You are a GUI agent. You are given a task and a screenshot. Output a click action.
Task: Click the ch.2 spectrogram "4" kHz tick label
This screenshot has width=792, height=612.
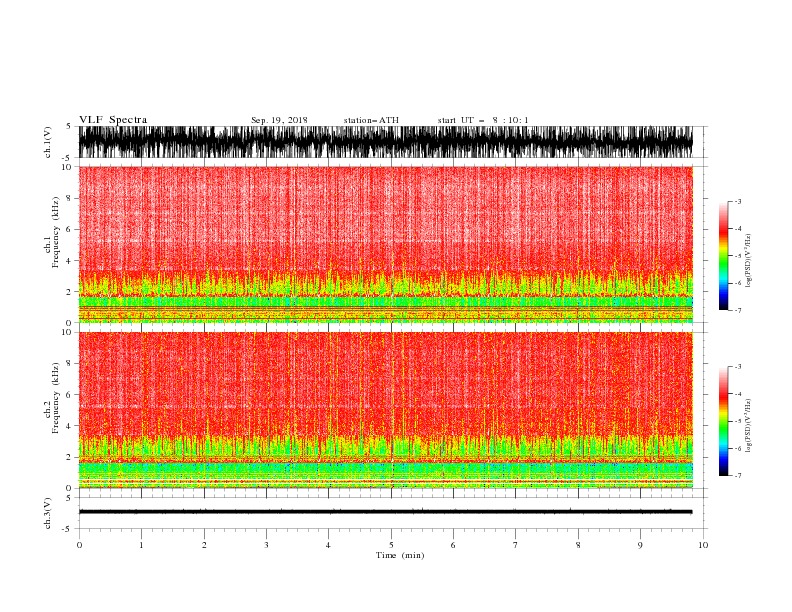coord(69,426)
